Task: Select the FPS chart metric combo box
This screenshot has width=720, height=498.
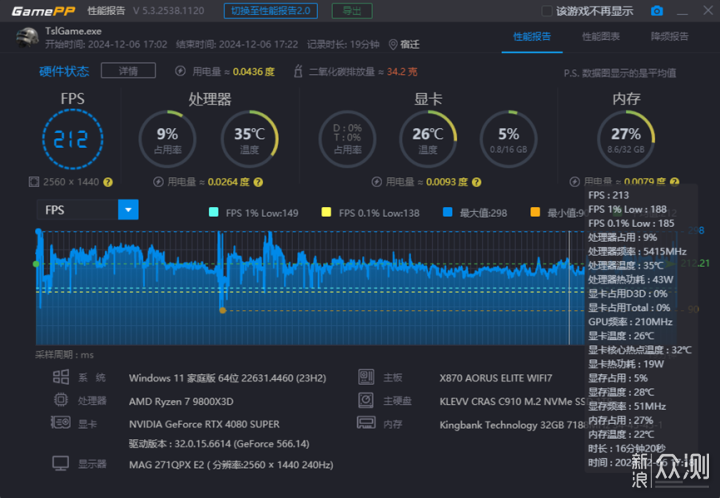Action: coord(87,210)
